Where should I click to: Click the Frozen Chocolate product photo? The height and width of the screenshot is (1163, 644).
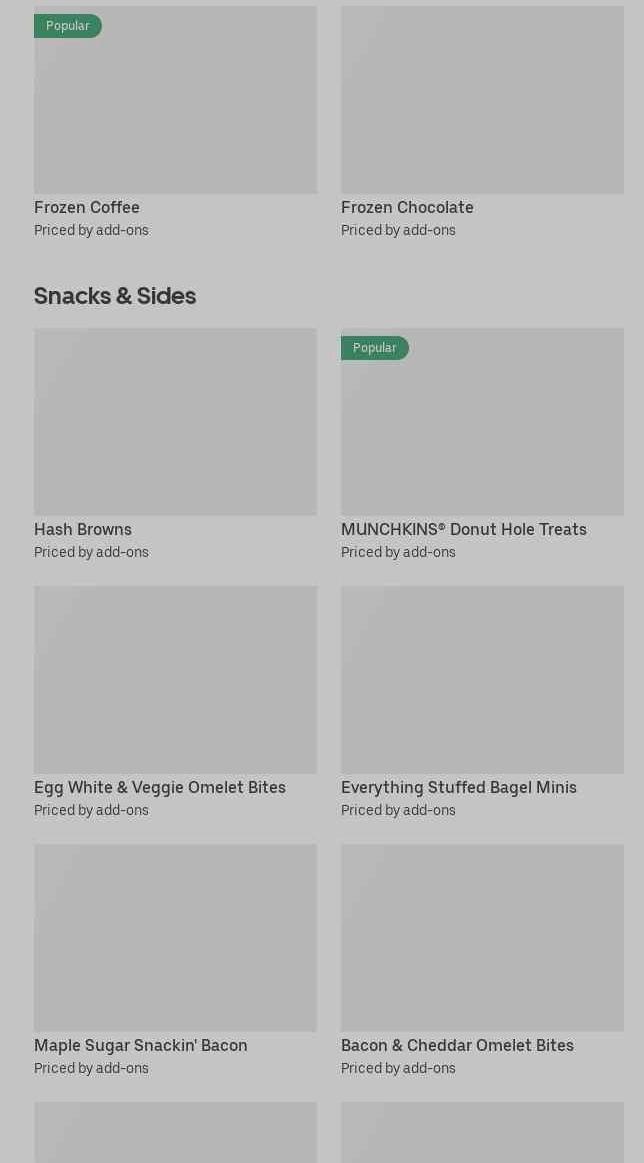482,100
